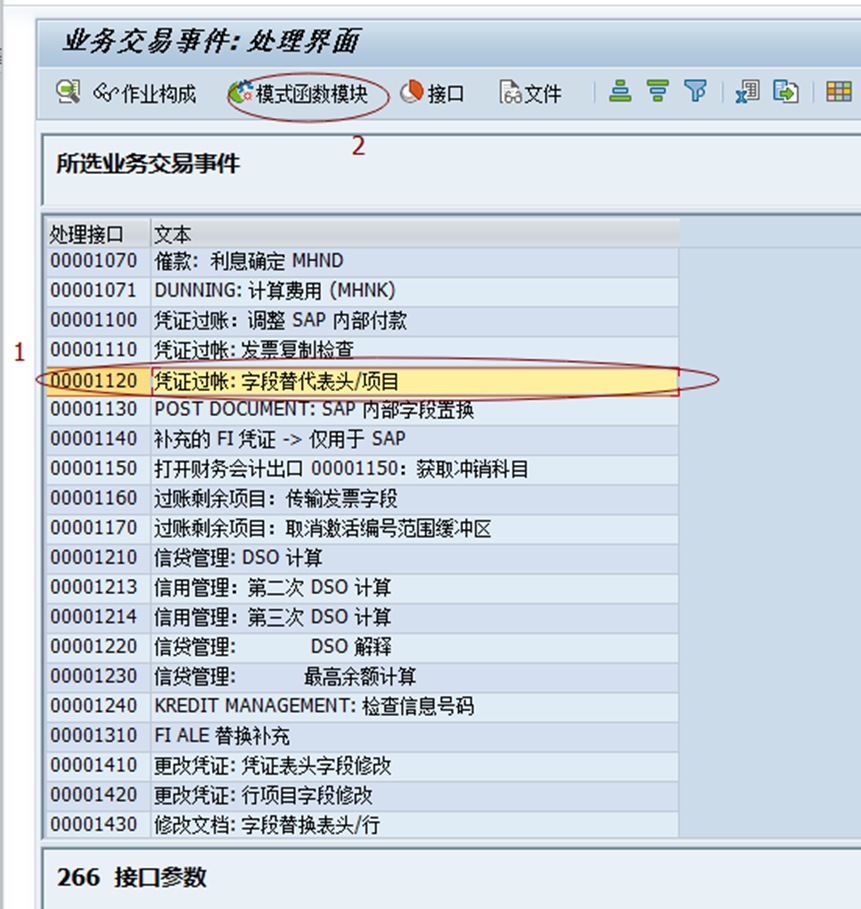Export list to spreadsheet icon
This screenshot has width=861, height=909.
pyautogui.click(x=747, y=92)
